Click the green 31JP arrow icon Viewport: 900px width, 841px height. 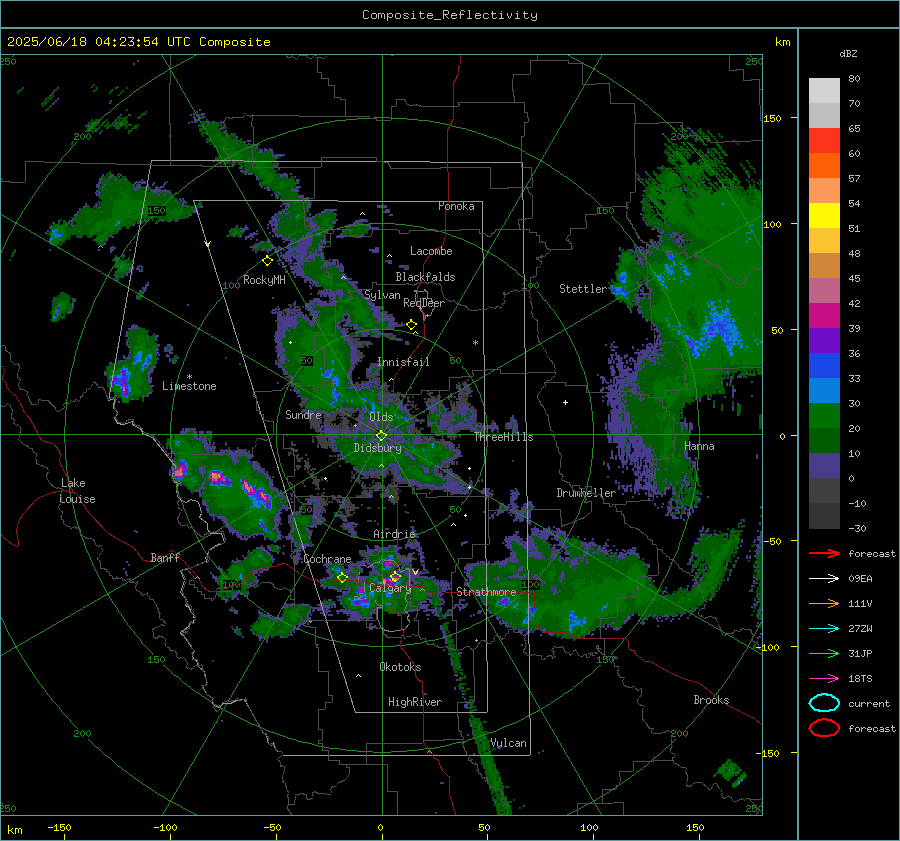click(x=824, y=653)
